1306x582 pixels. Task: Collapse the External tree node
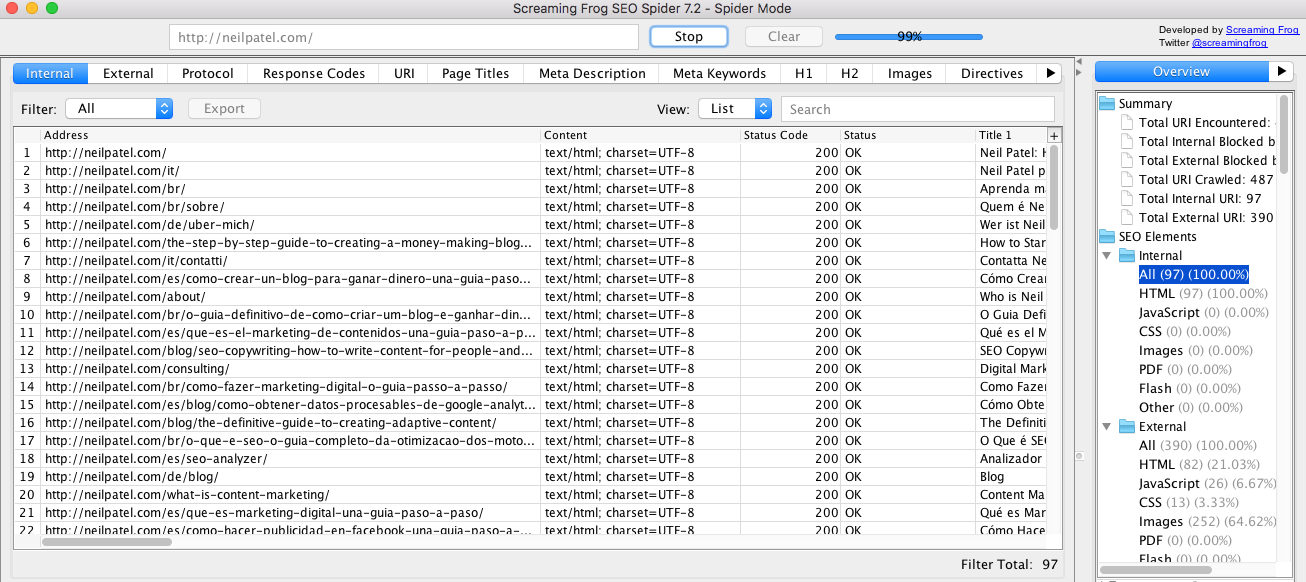[1107, 427]
